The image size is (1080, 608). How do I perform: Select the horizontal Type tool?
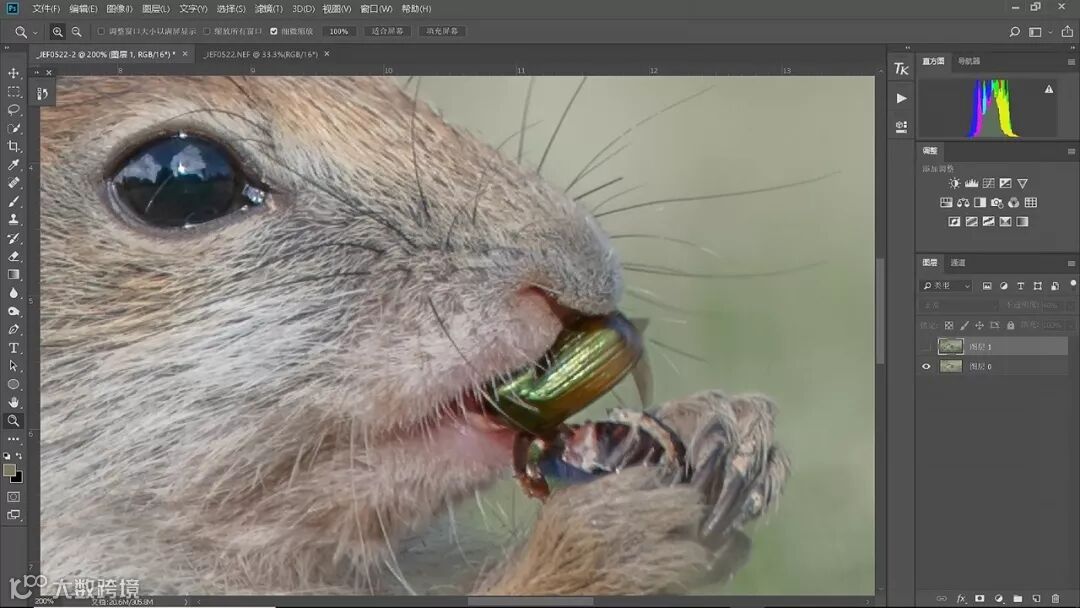[14, 348]
